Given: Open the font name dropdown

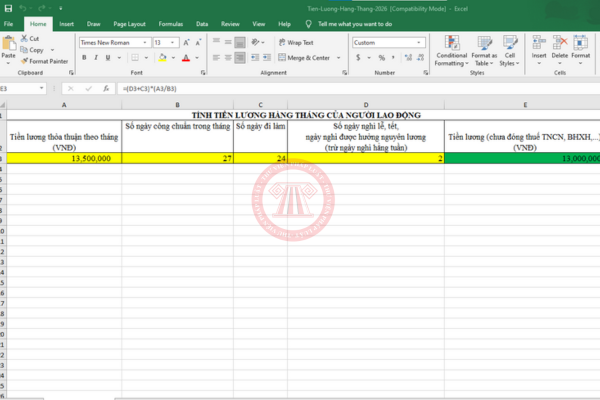Looking at the screenshot, I should tap(145, 42).
